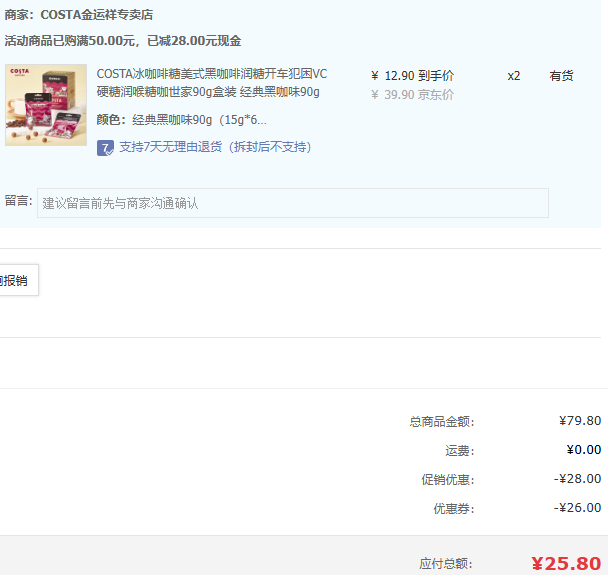This screenshot has width=608, height=575.
Task: Select the promotion text 已减28.00元现金
Action: pyautogui.click(x=194, y=41)
